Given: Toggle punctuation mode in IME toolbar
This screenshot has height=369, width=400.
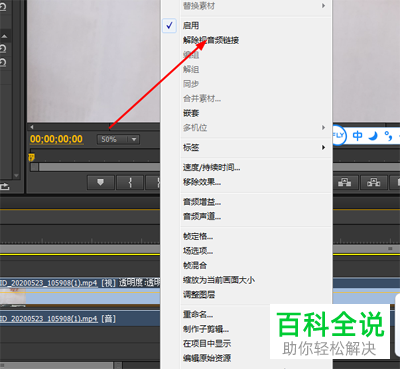Looking at the screenshot, I should [x=388, y=136].
